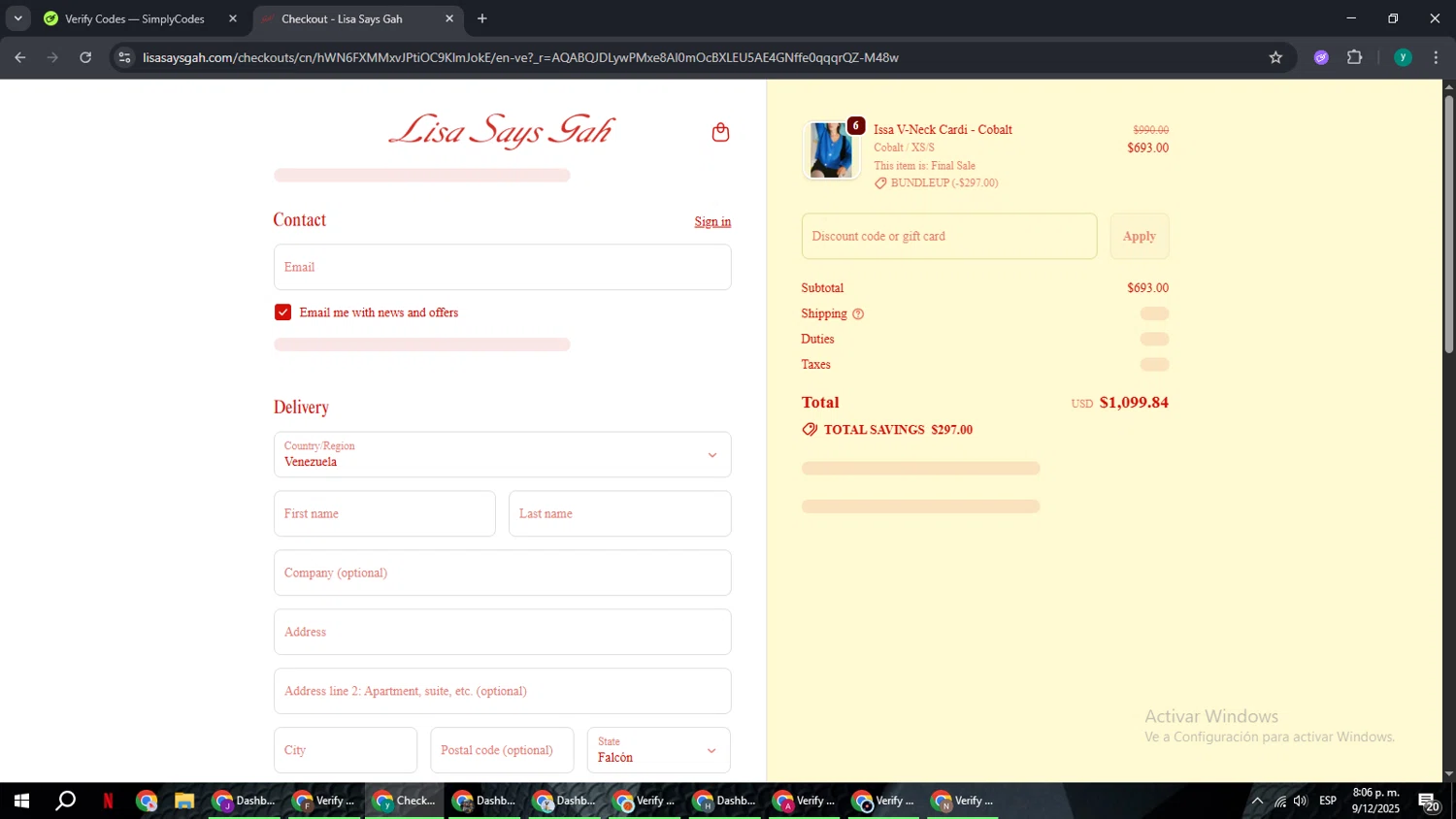
Task: Show hidden system tray icons
Action: [1257, 801]
